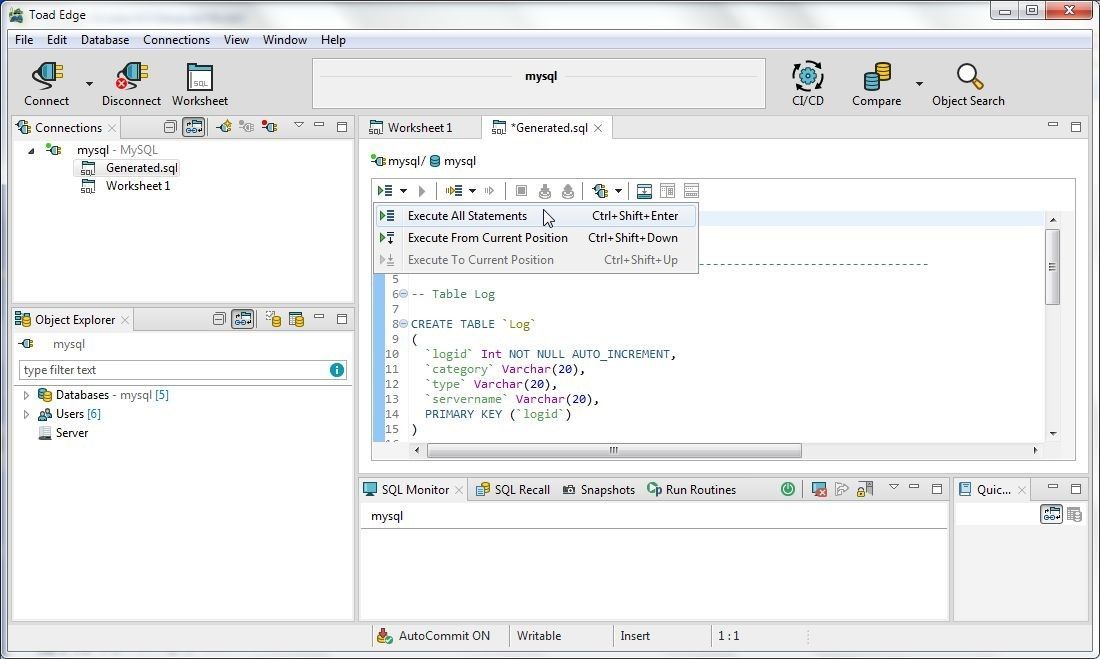Click the show result panel icon

(x=644, y=191)
